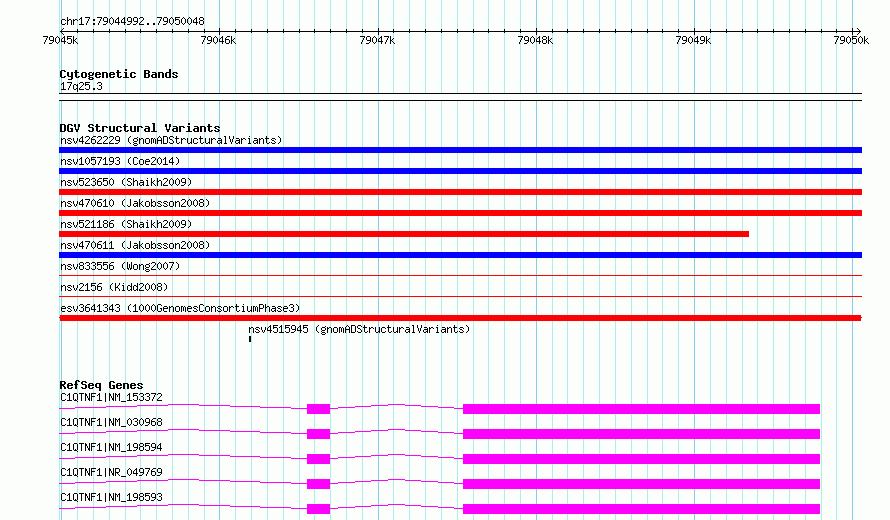
Task: Click the nsv833556 (Wong2007) label
Action: point(120,266)
